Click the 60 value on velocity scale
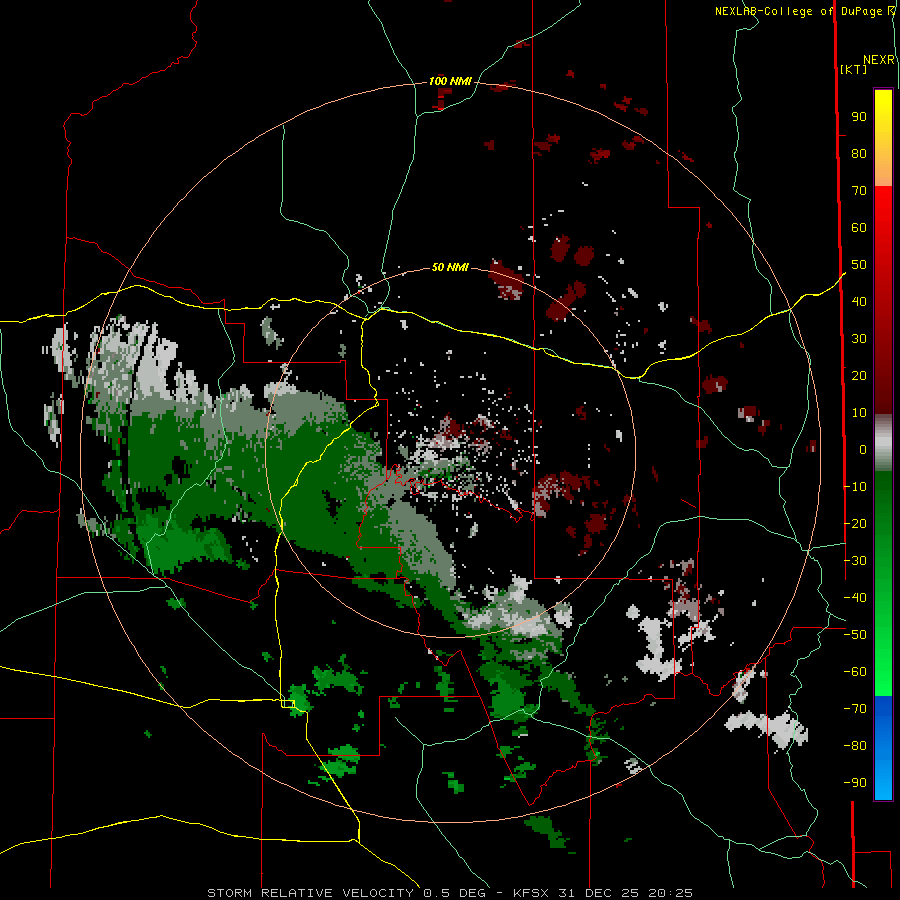This screenshot has width=900, height=900. coord(859,228)
